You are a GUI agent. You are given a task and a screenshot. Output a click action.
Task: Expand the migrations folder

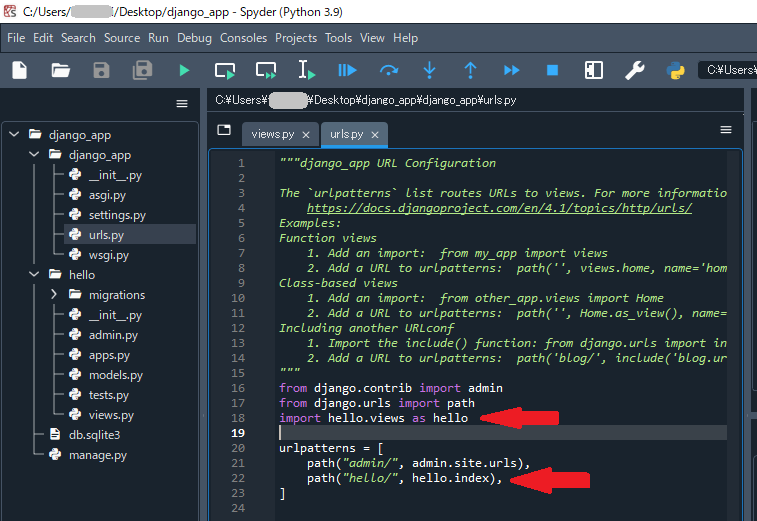click(54, 294)
